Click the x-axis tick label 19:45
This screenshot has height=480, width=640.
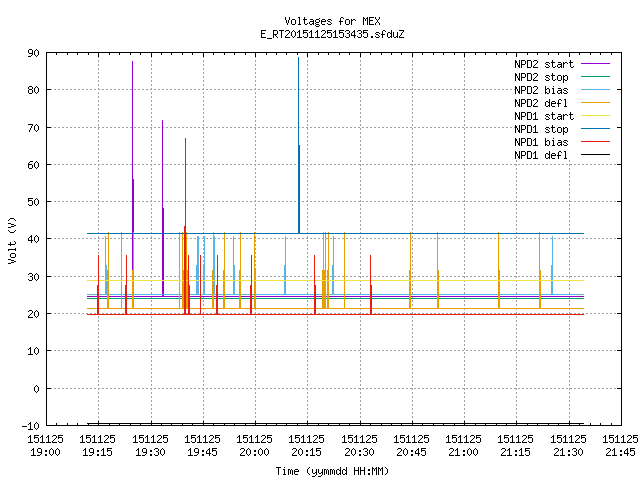click(202, 452)
